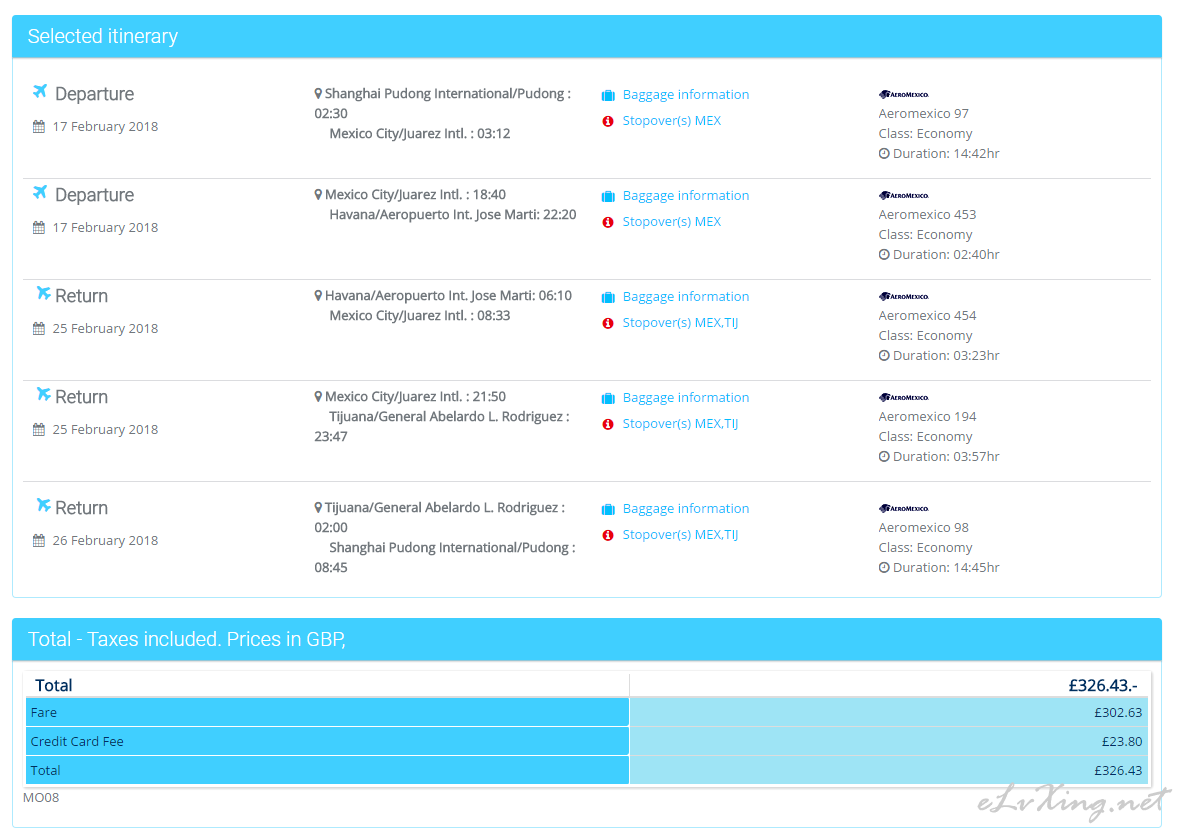The height and width of the screenshot is (835, 1182).
Task: Click map pin beside Tijuana 02:00 departure
Action: 318,508
